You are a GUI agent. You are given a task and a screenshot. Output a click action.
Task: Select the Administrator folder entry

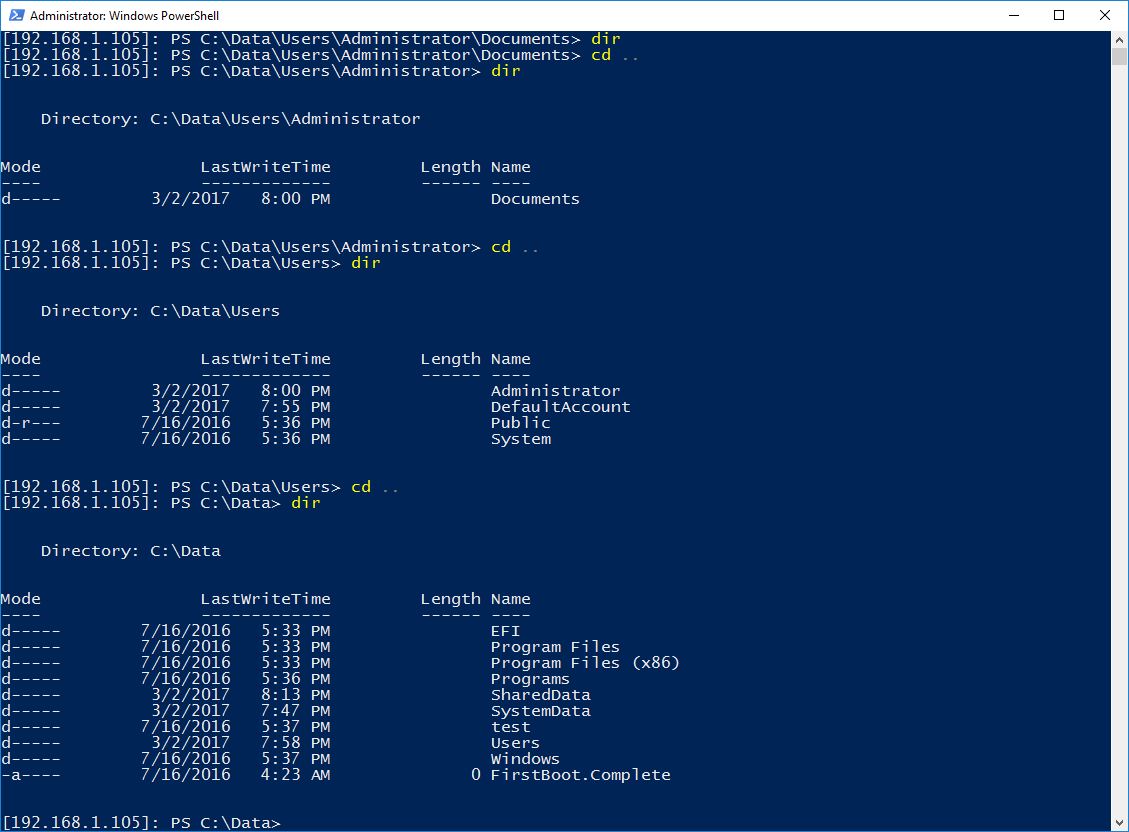point(555,391)
